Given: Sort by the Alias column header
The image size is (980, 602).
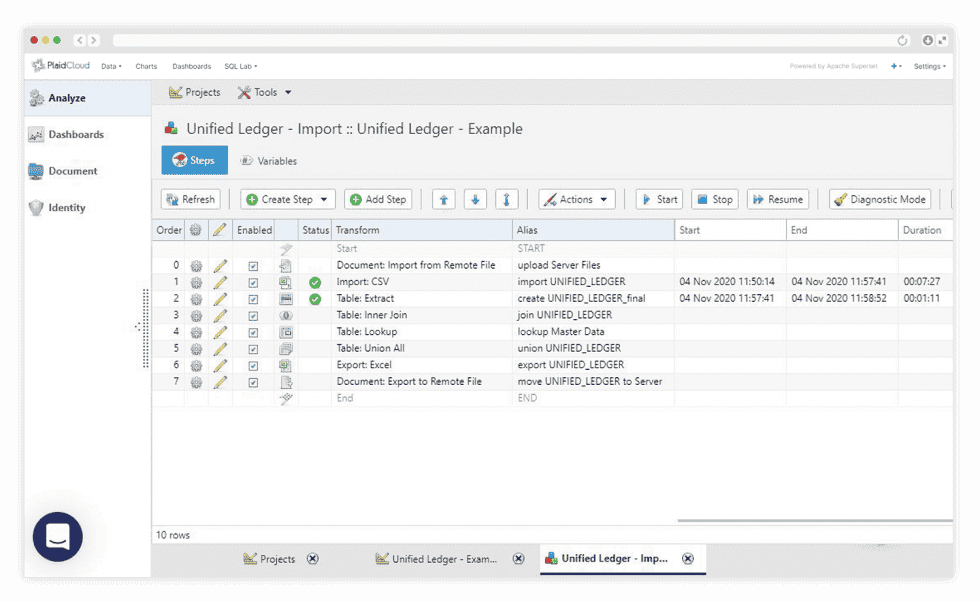Looking at the screenshot, I should (593, 230).
